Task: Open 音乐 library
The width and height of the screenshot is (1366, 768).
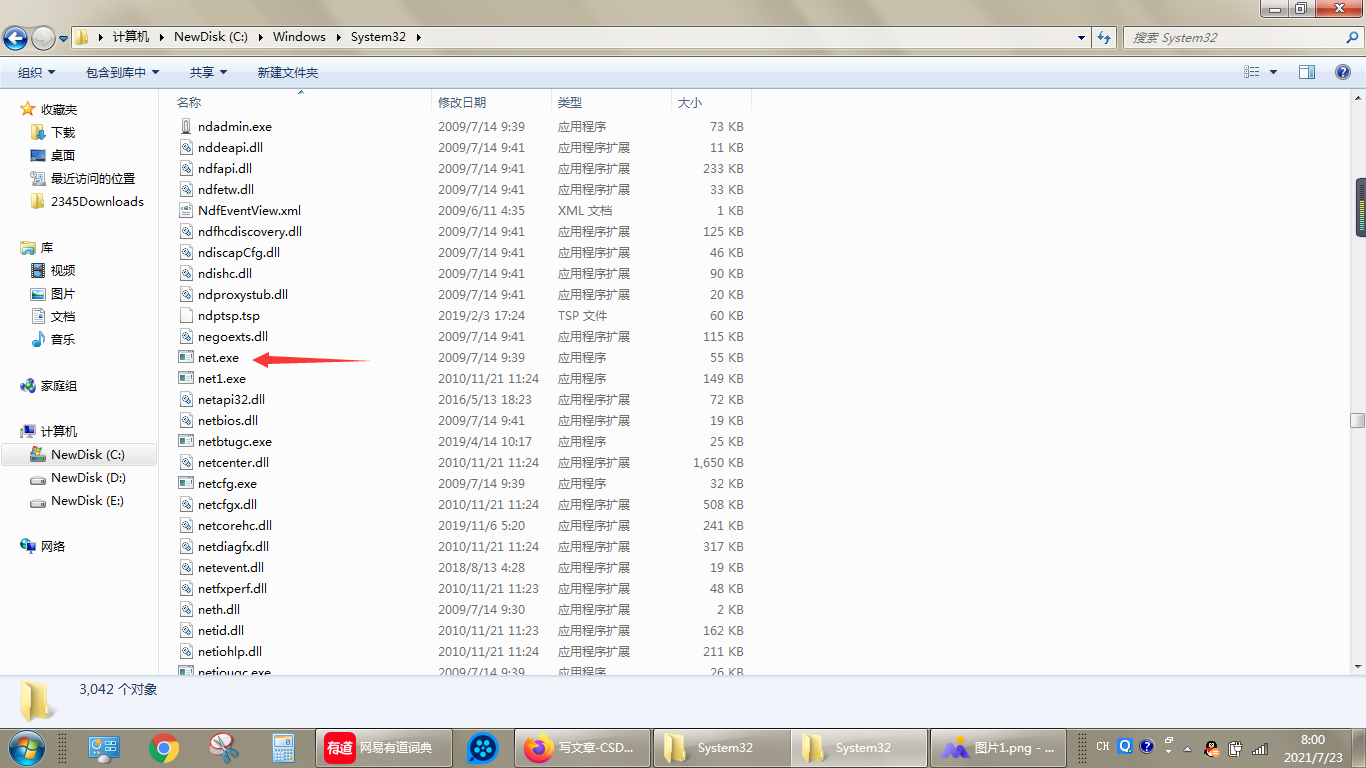Action: (63, 340)
